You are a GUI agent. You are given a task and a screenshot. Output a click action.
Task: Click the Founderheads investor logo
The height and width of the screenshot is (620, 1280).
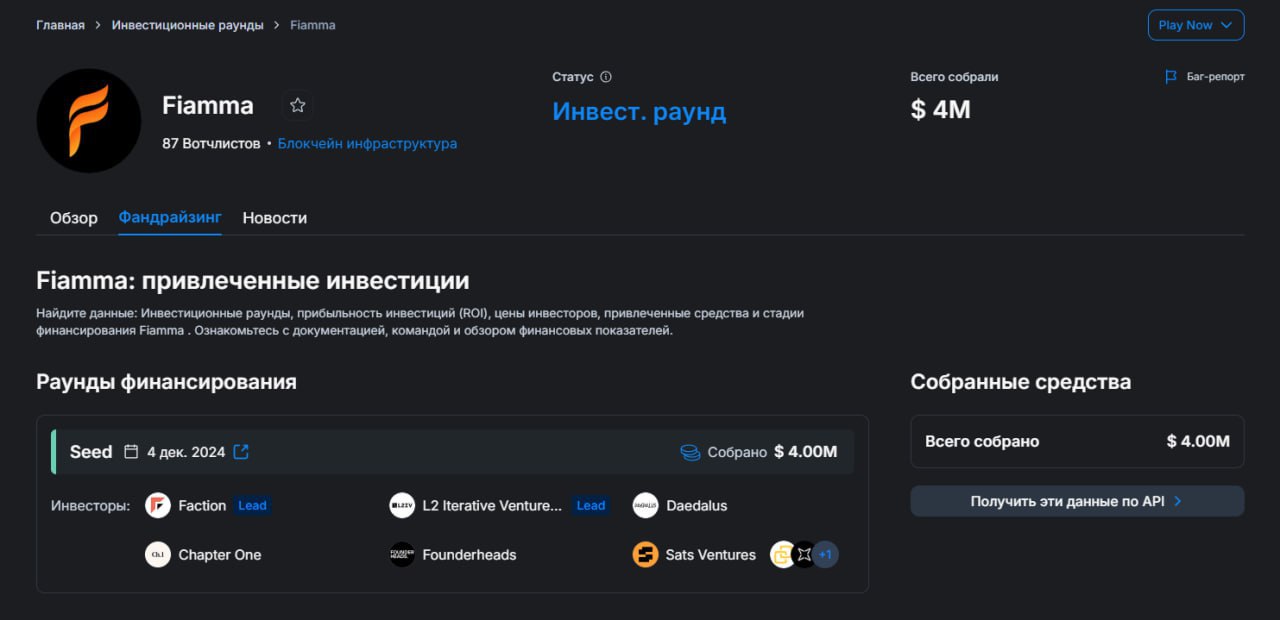[x=402, y=554]
